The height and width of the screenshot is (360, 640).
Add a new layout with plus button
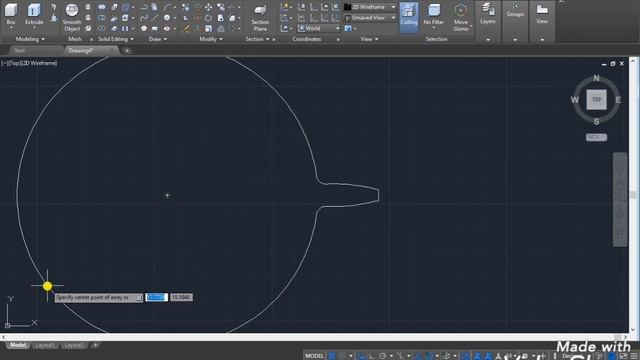tap(95, 345)
